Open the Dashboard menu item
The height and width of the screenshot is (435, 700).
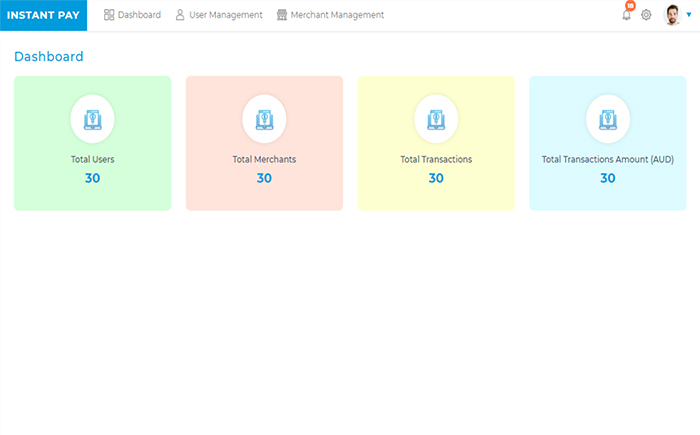(x=133, y=15)
